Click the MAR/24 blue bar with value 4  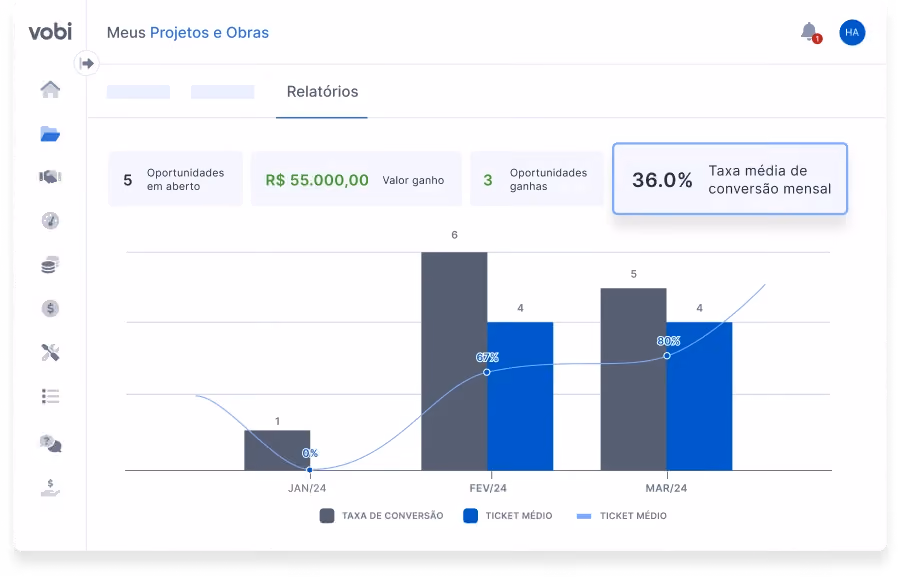[x=699, y=396]
